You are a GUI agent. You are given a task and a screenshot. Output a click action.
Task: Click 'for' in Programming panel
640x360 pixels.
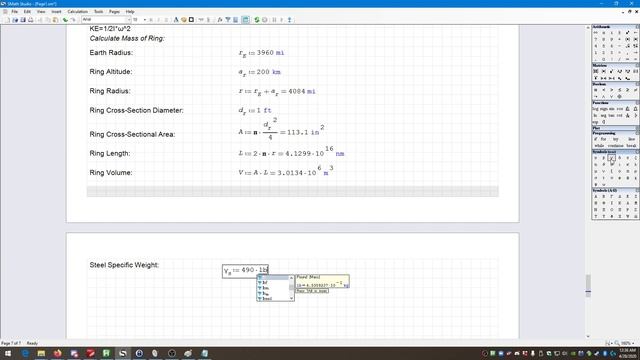(x=603, y=139)
